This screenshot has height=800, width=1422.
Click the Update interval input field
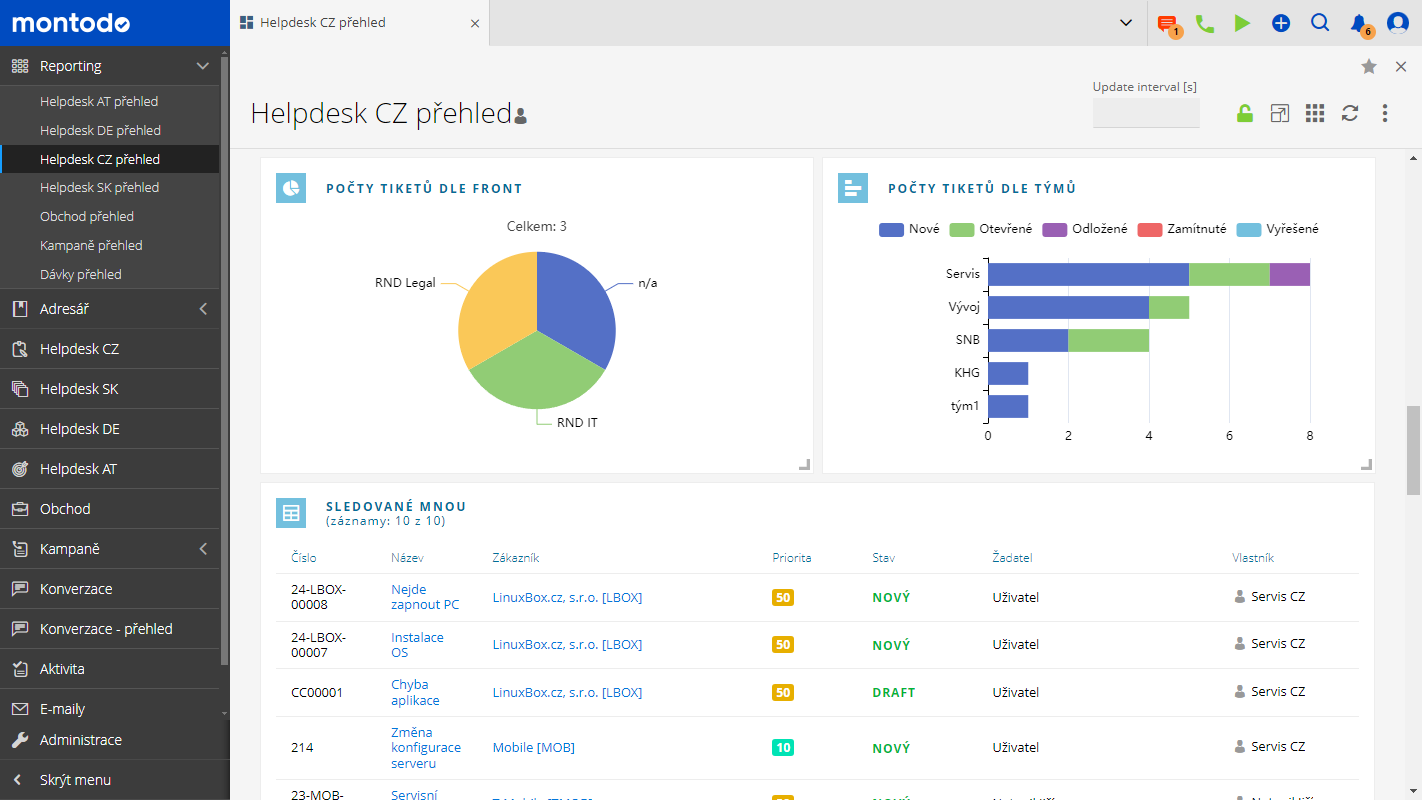click(x=1146, y=113)
